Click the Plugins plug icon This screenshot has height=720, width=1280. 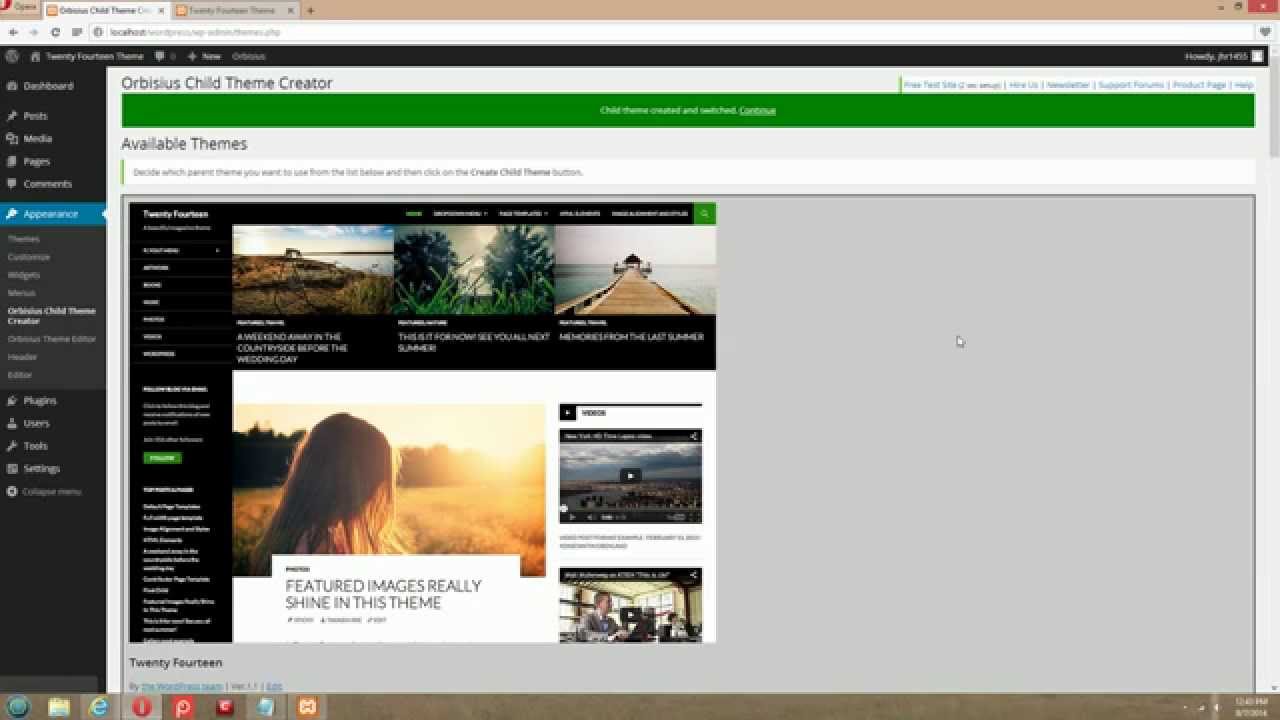click(12, 401)
